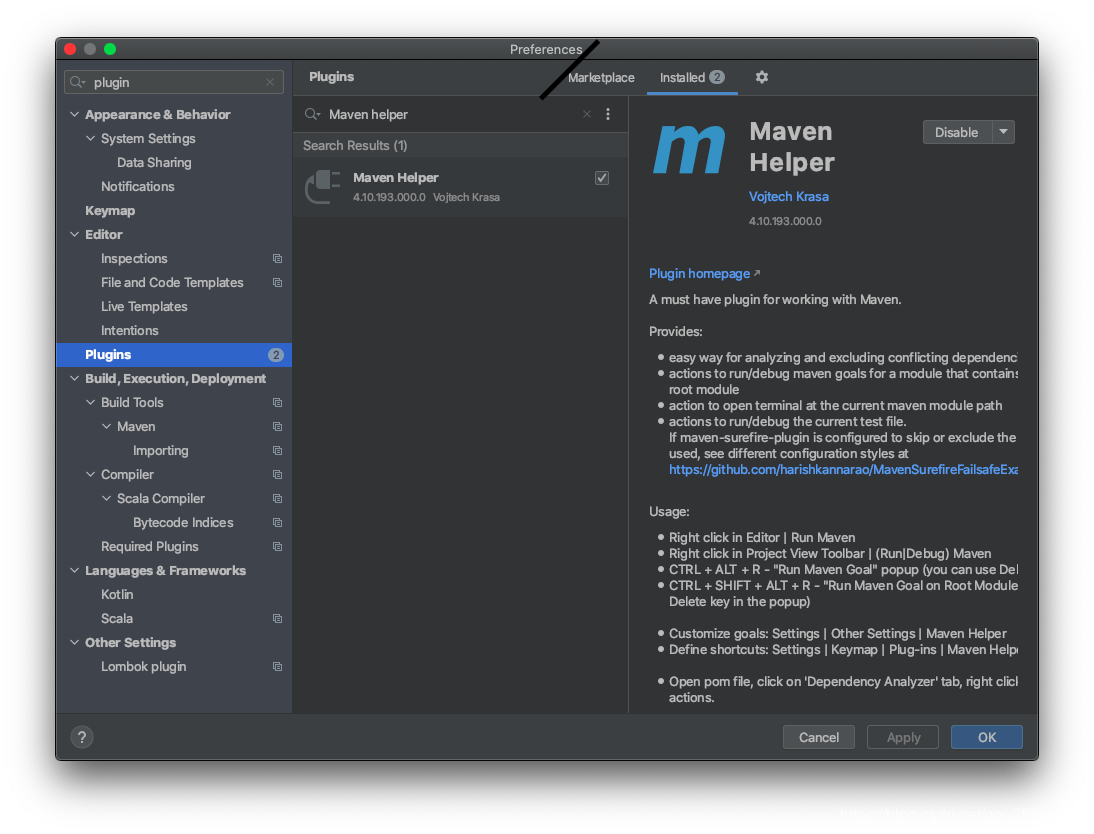Collapse the Maven tree node
The image size is (1094, 834).
tap(106, 426)
